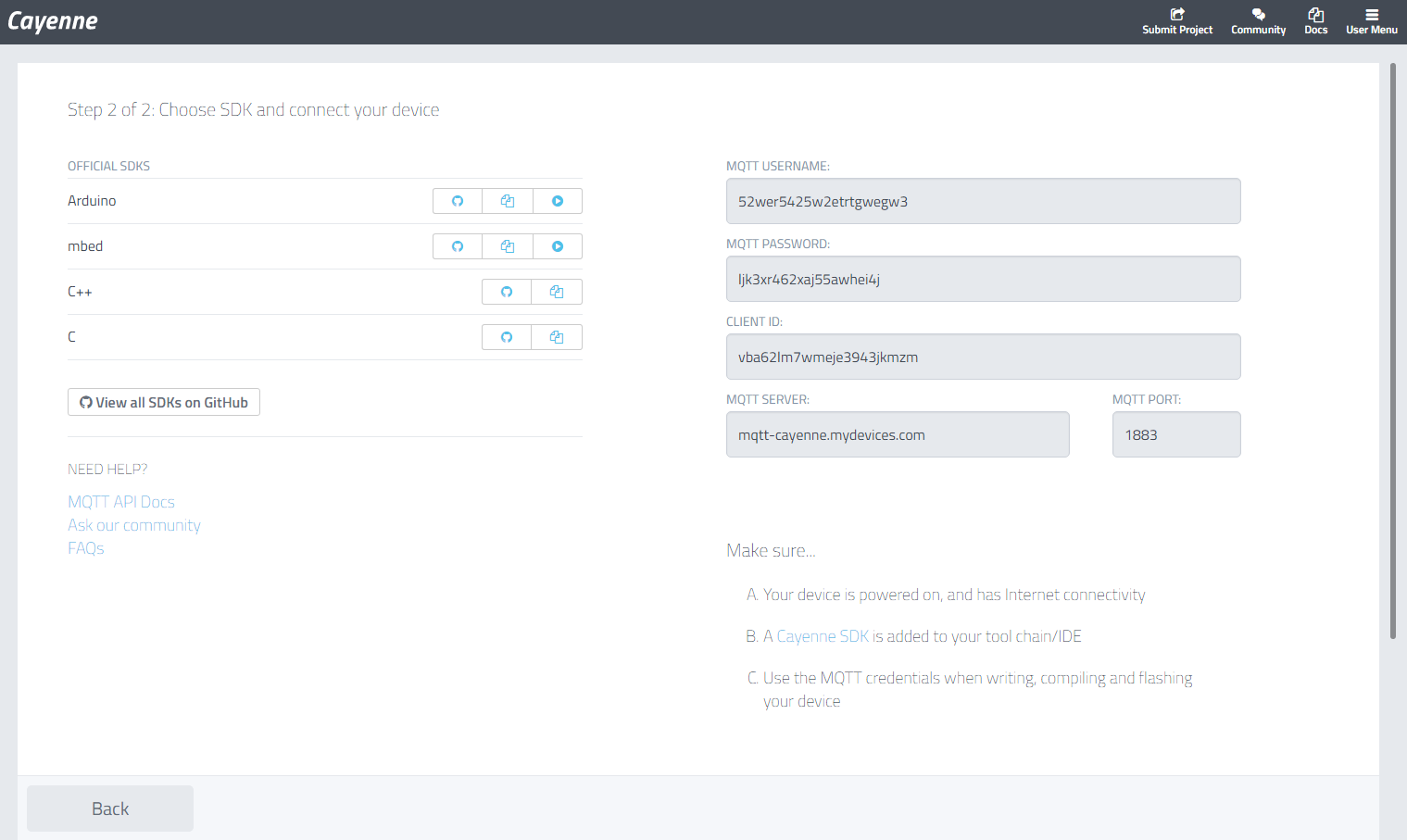Click the page's vertical scrollbar
This screenshot has height=840, width=1407.
coord(1392,351)
